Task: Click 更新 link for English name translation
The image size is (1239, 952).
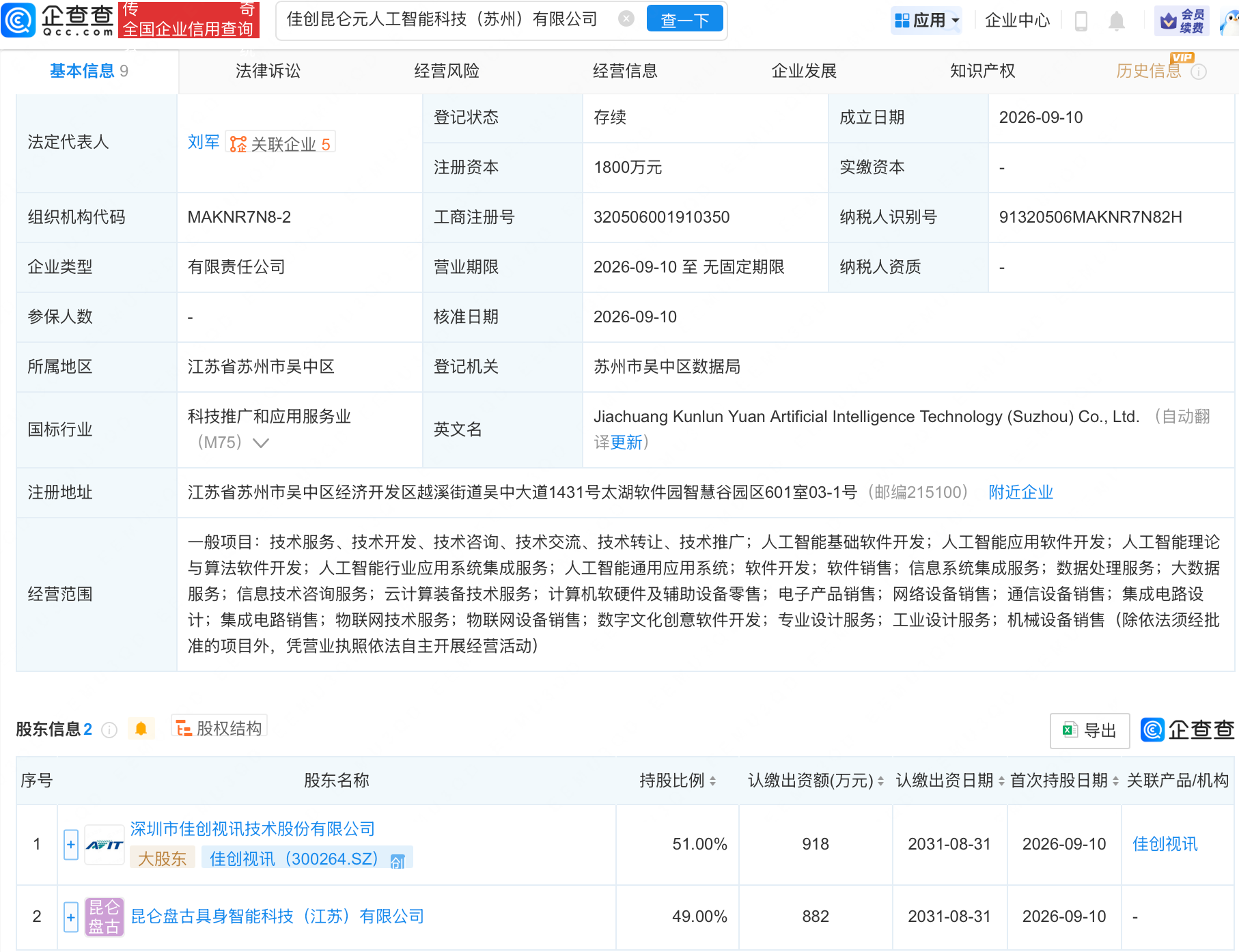Action: tap(626, 443)
